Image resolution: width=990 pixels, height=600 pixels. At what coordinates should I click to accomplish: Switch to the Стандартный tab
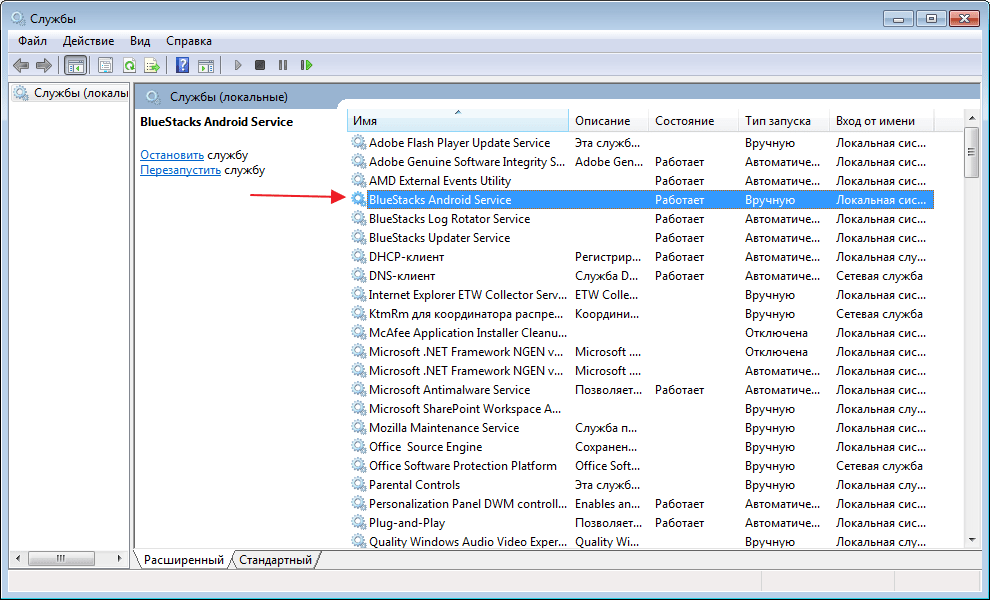click(275, 560)
